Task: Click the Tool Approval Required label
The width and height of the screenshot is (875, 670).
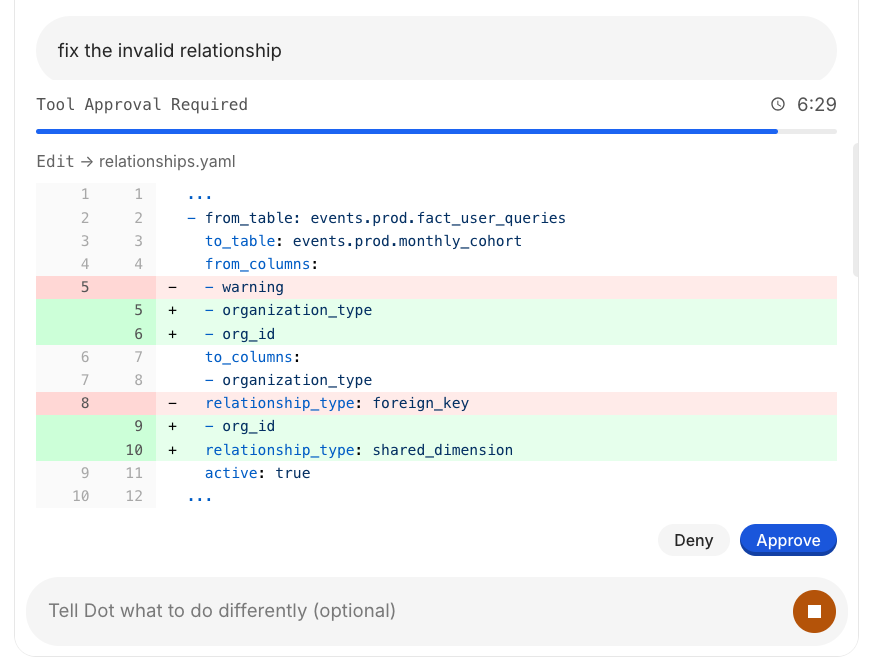Action: pos(142,105)
